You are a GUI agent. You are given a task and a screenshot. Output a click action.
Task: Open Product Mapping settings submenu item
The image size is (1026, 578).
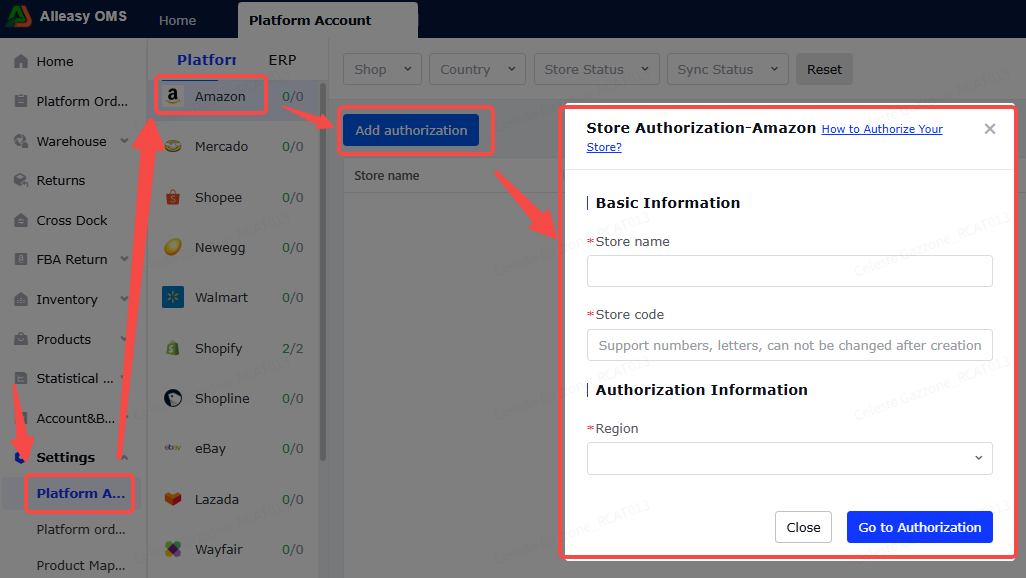(81, 565)
